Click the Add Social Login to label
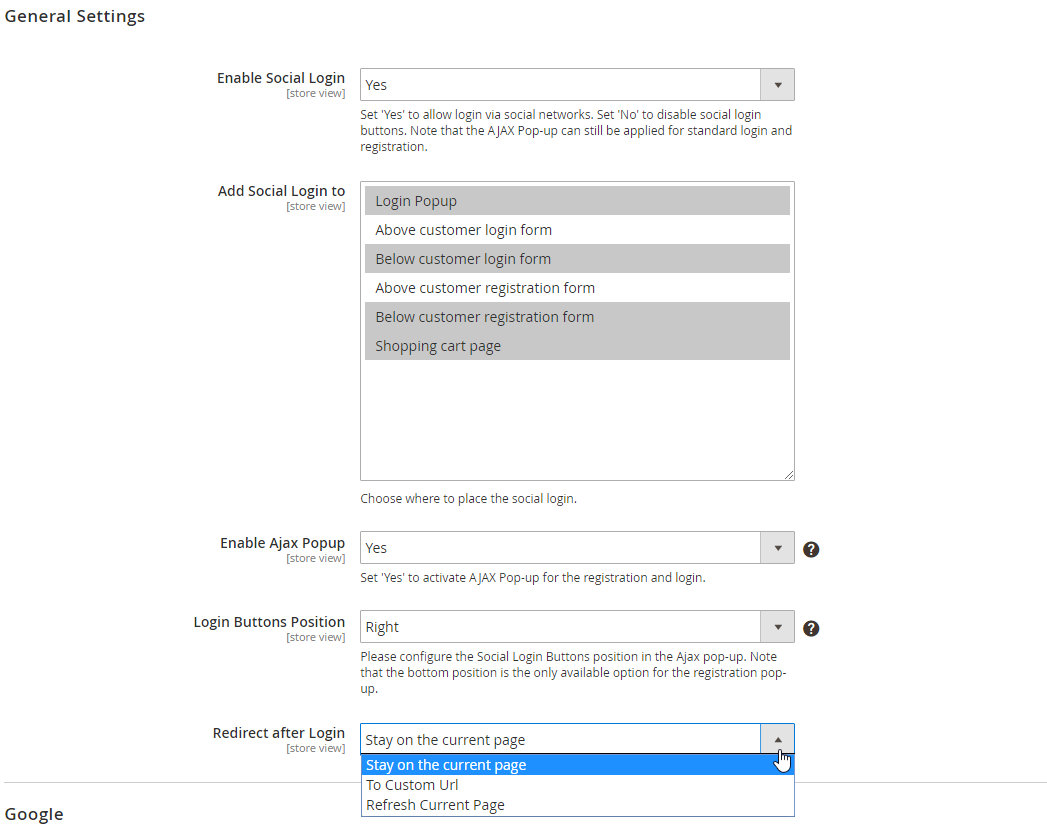Image resolution: width=1047 pixels, height=829 pixels. point(281,191)
